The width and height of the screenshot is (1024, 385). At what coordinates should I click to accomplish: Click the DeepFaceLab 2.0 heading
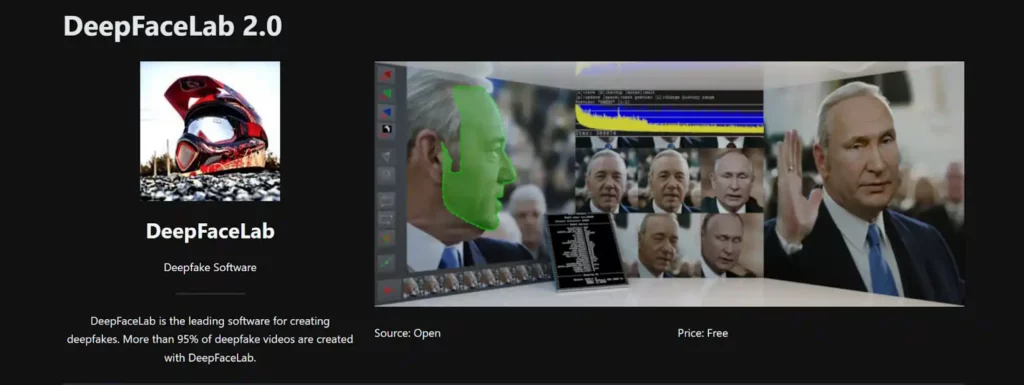[x=173, y=26]
